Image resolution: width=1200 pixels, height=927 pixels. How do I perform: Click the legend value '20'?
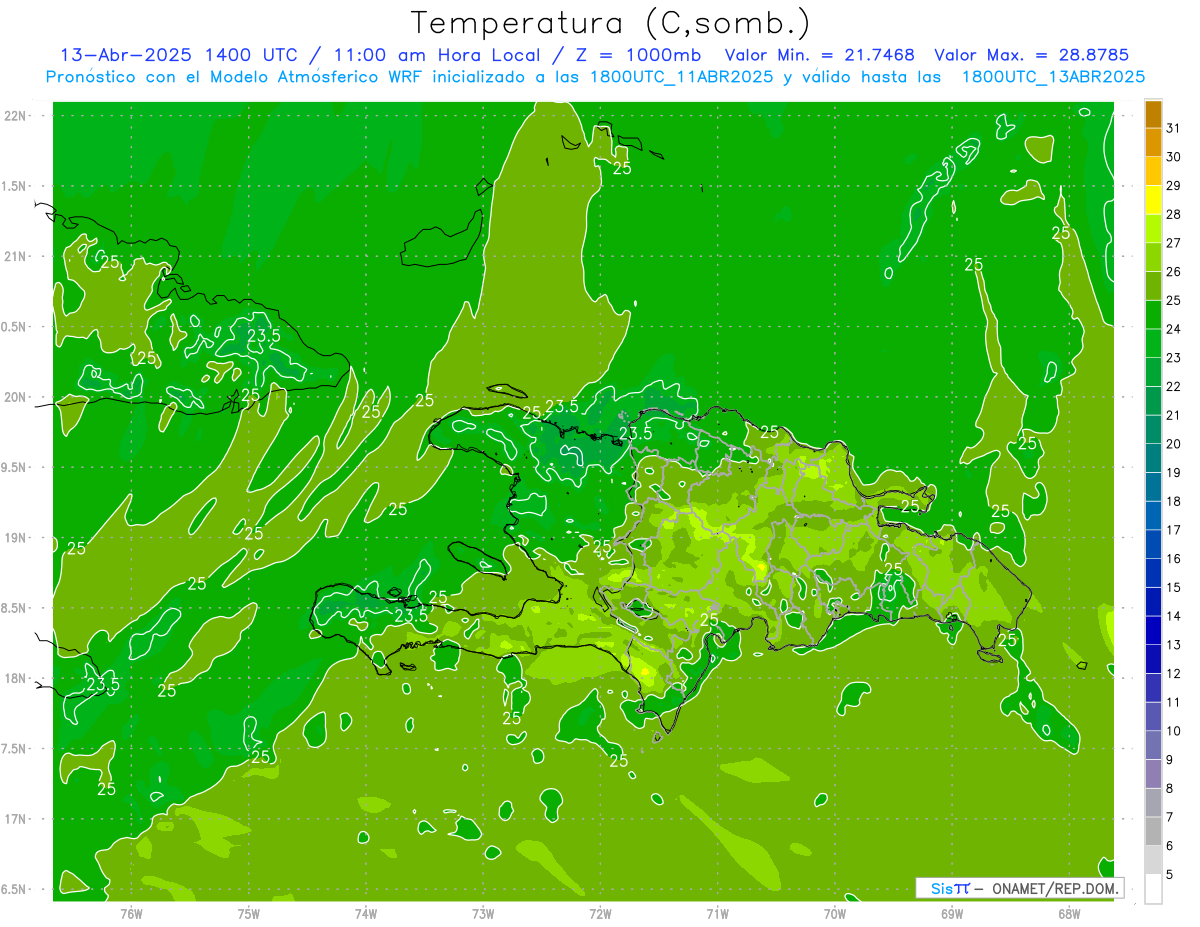[1174, 444]
